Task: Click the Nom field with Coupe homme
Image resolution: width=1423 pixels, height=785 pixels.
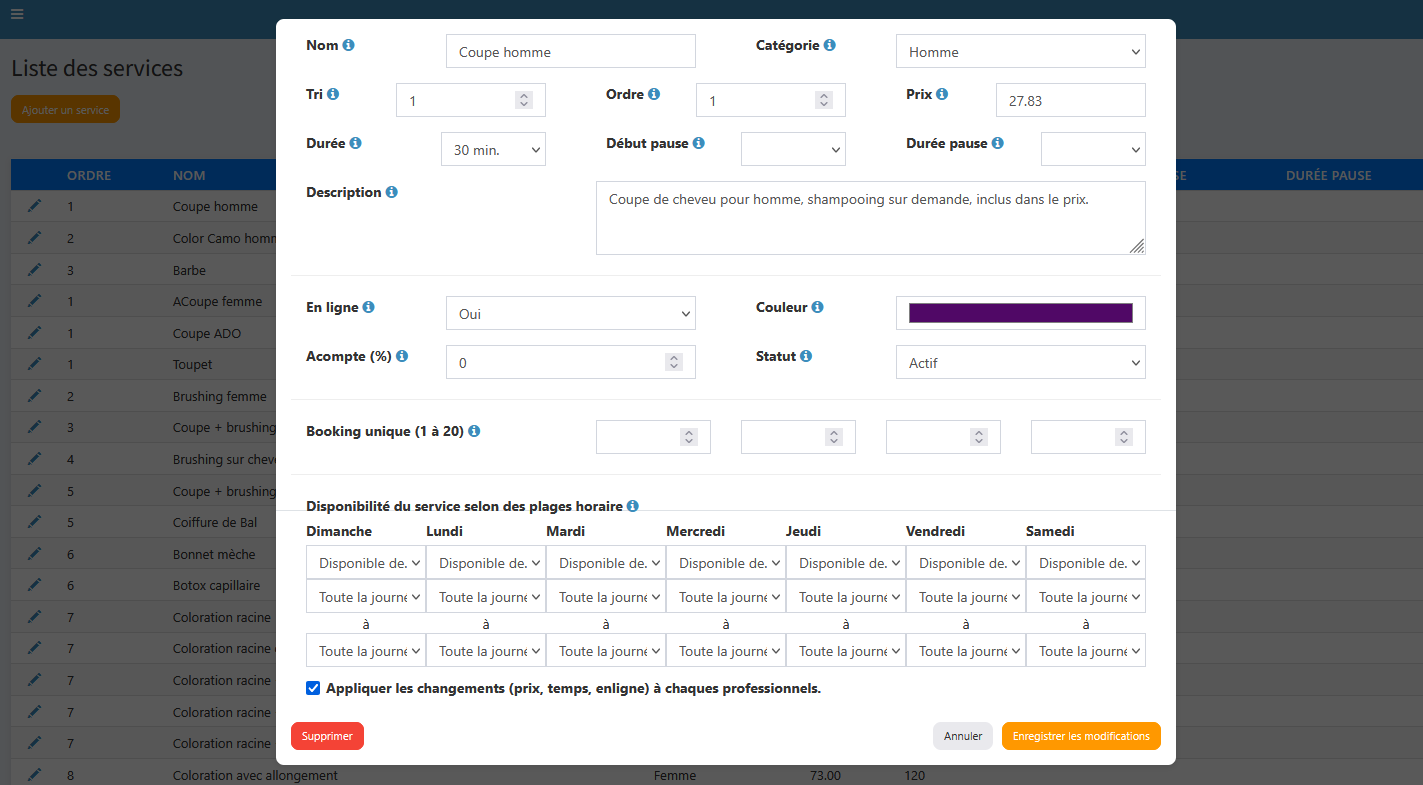Action: (x=570, y=51)
